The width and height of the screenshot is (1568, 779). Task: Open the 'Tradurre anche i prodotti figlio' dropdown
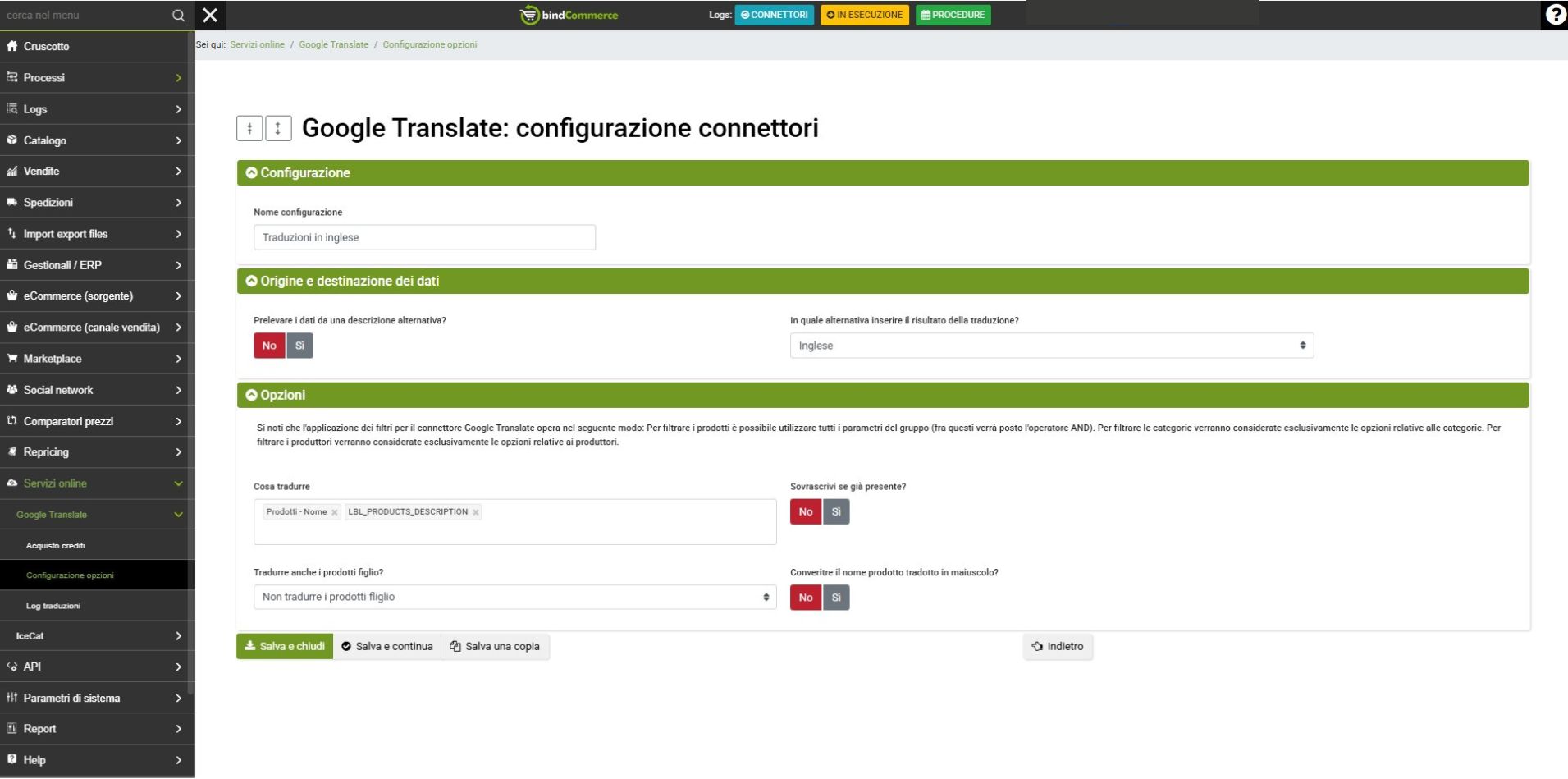pyautogui.click(x=514, y=597)
